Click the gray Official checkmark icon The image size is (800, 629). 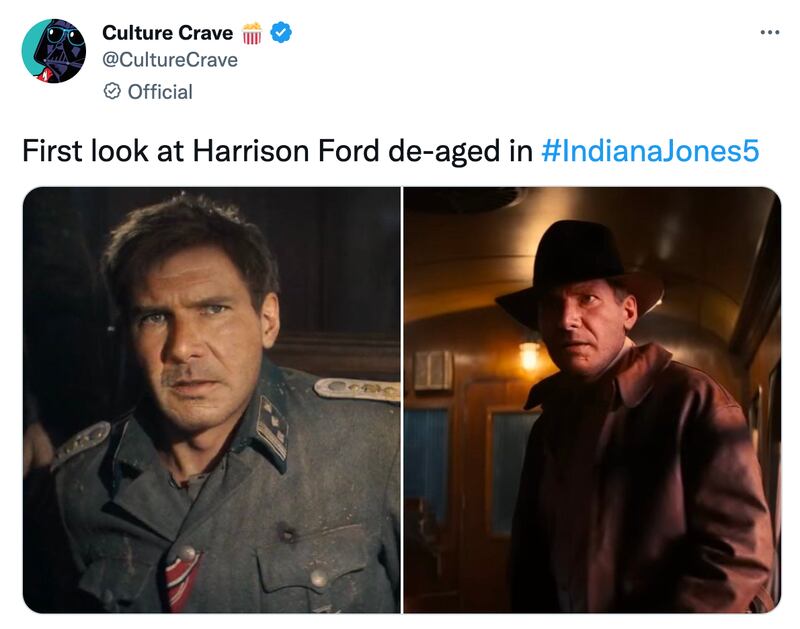112,91
